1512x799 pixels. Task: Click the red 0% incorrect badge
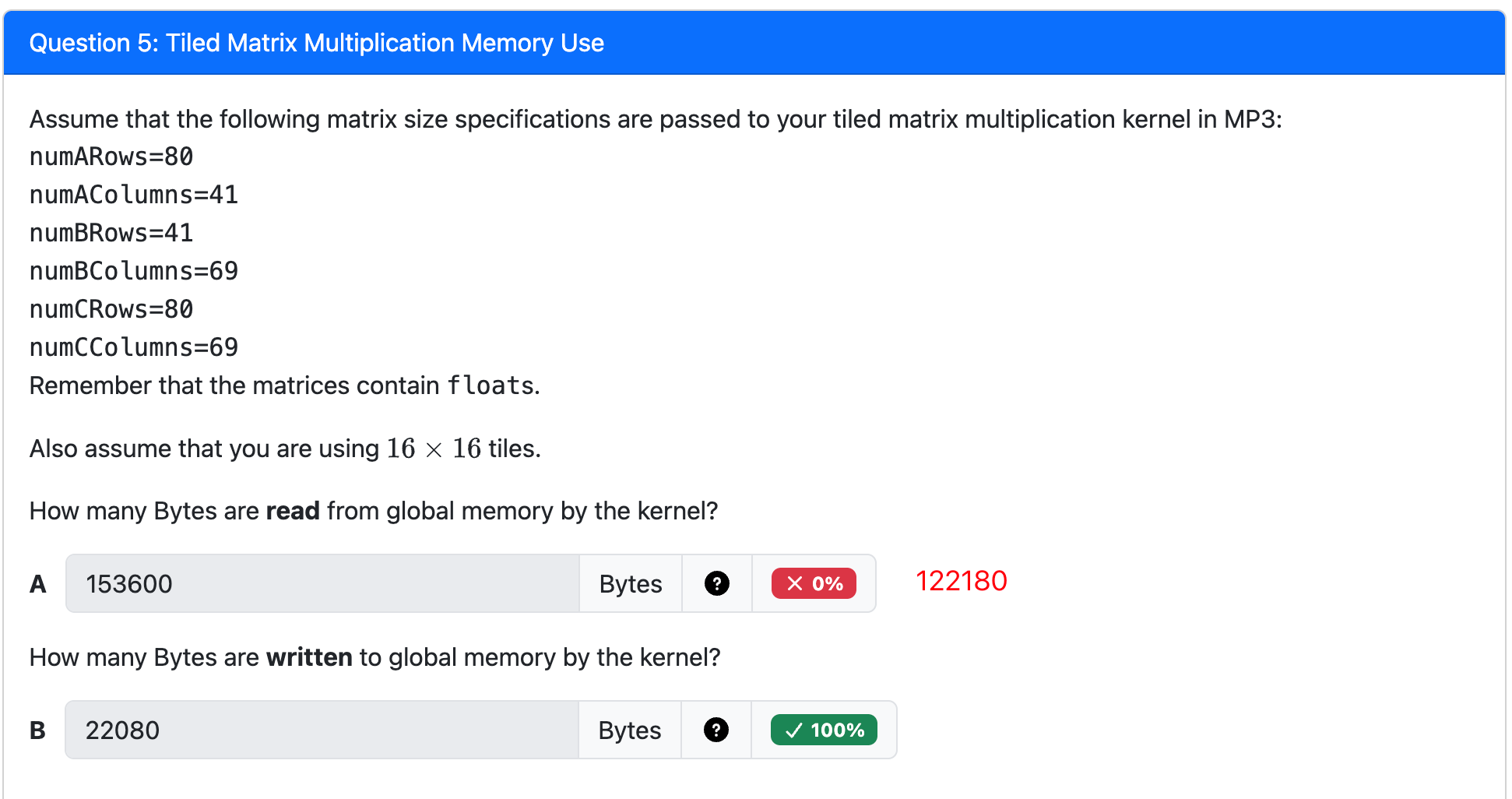point(814,583)
